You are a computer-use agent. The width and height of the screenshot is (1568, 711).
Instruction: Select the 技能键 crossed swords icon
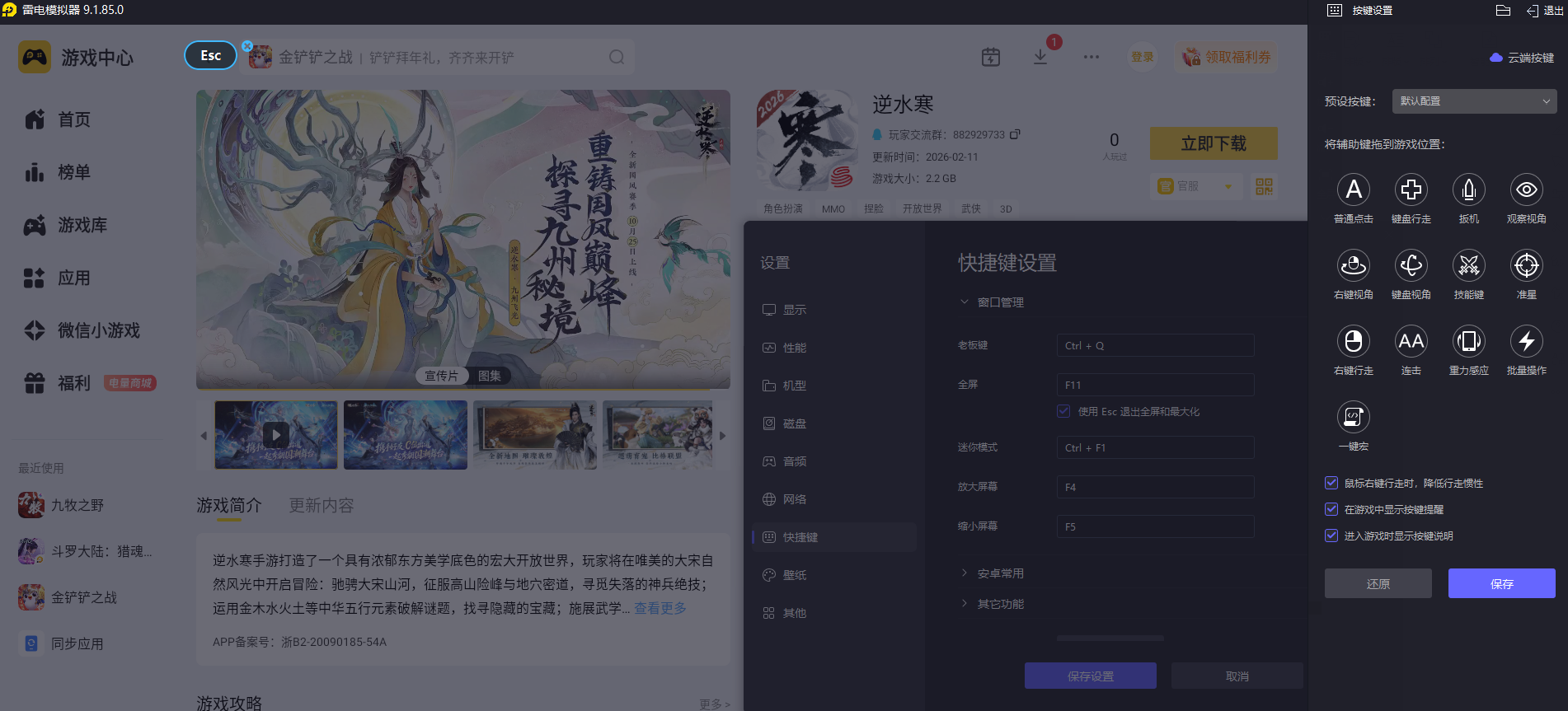pos(1468,266)
